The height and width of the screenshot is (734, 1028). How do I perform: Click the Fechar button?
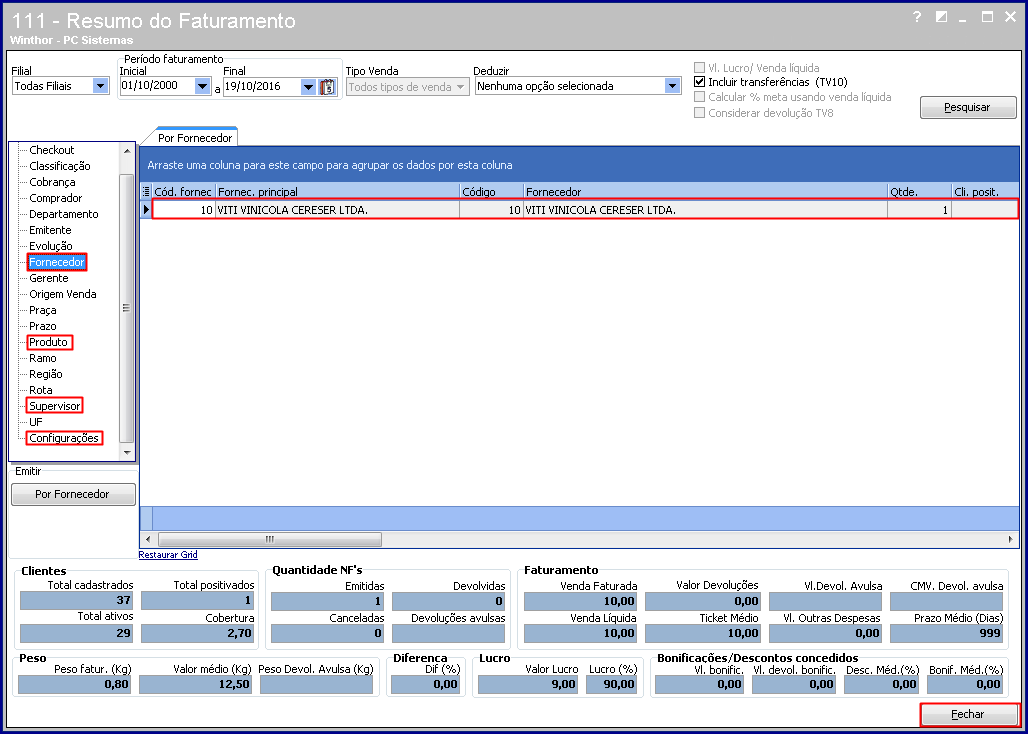[x=969, y=714]
